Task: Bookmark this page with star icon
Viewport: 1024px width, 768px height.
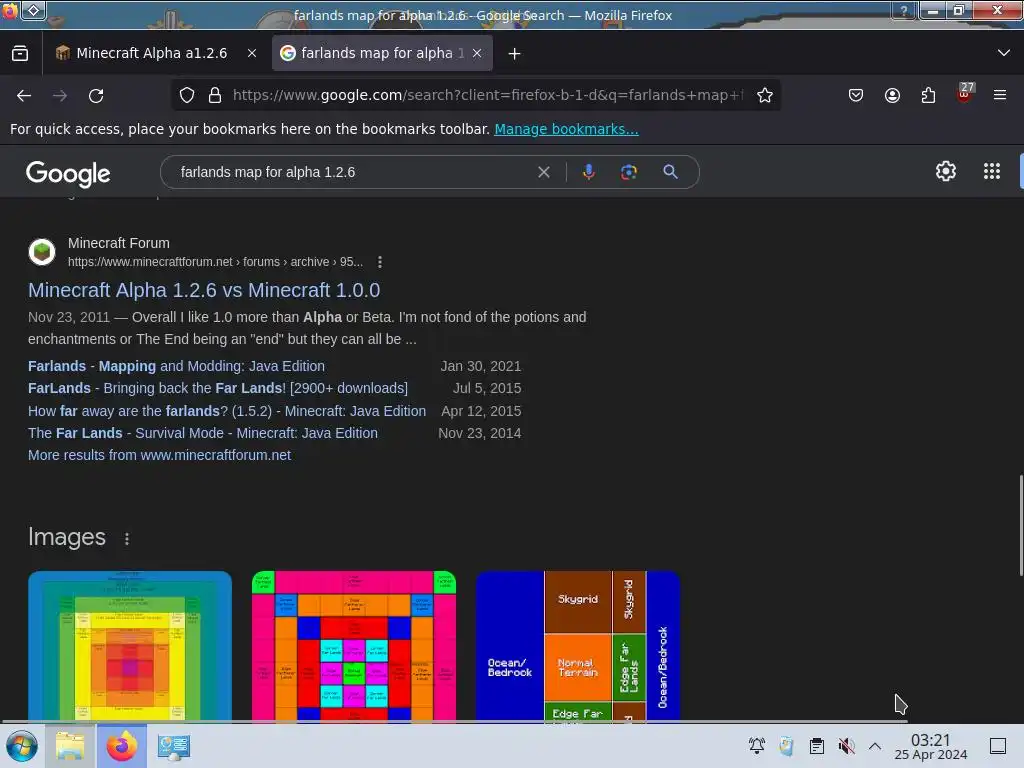Action: coord(765,95)
